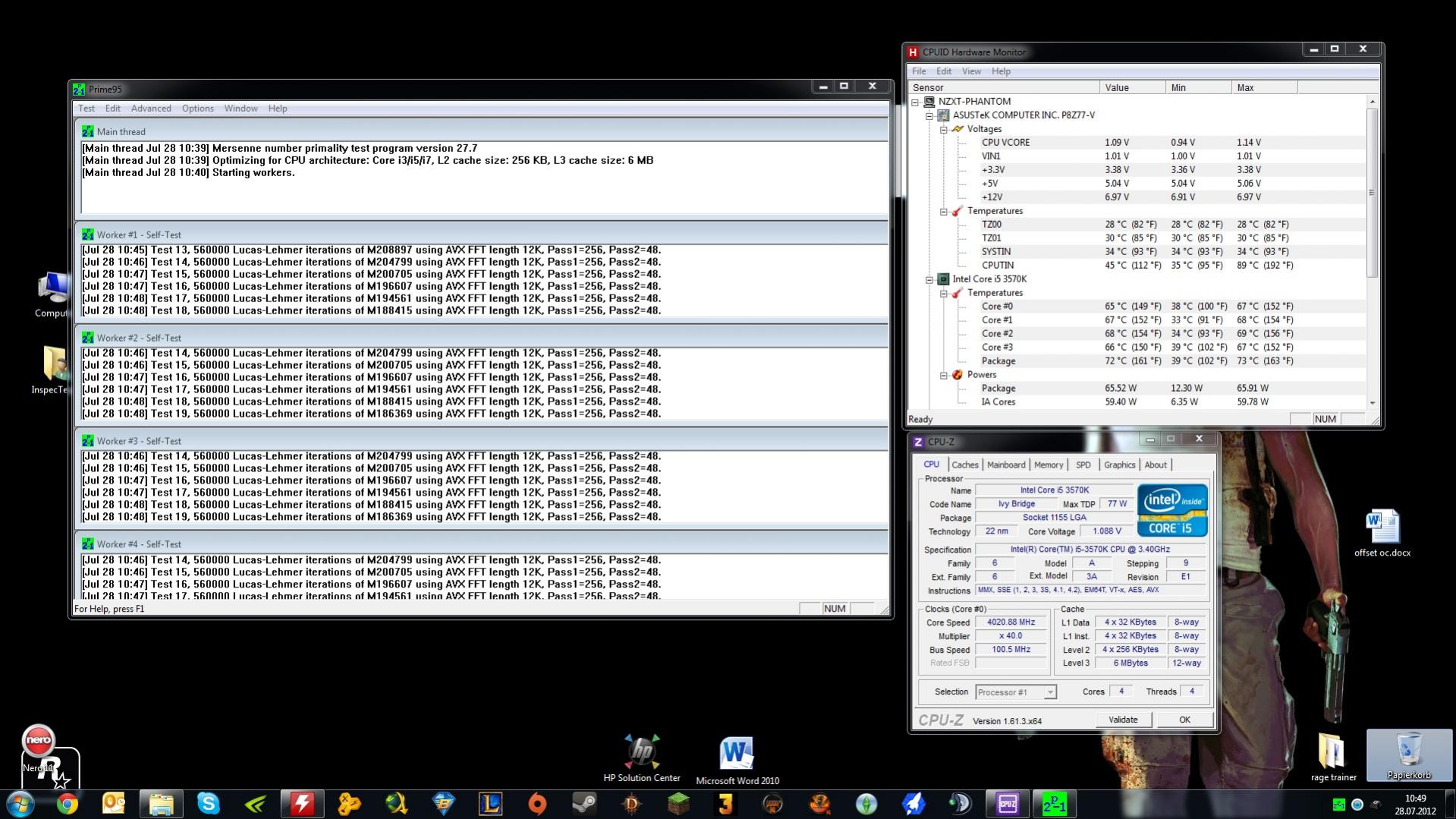Viewport: 1456px width, 819px height.
Task: Select the rage trainer folder icon
Action: coord(1333,758)
